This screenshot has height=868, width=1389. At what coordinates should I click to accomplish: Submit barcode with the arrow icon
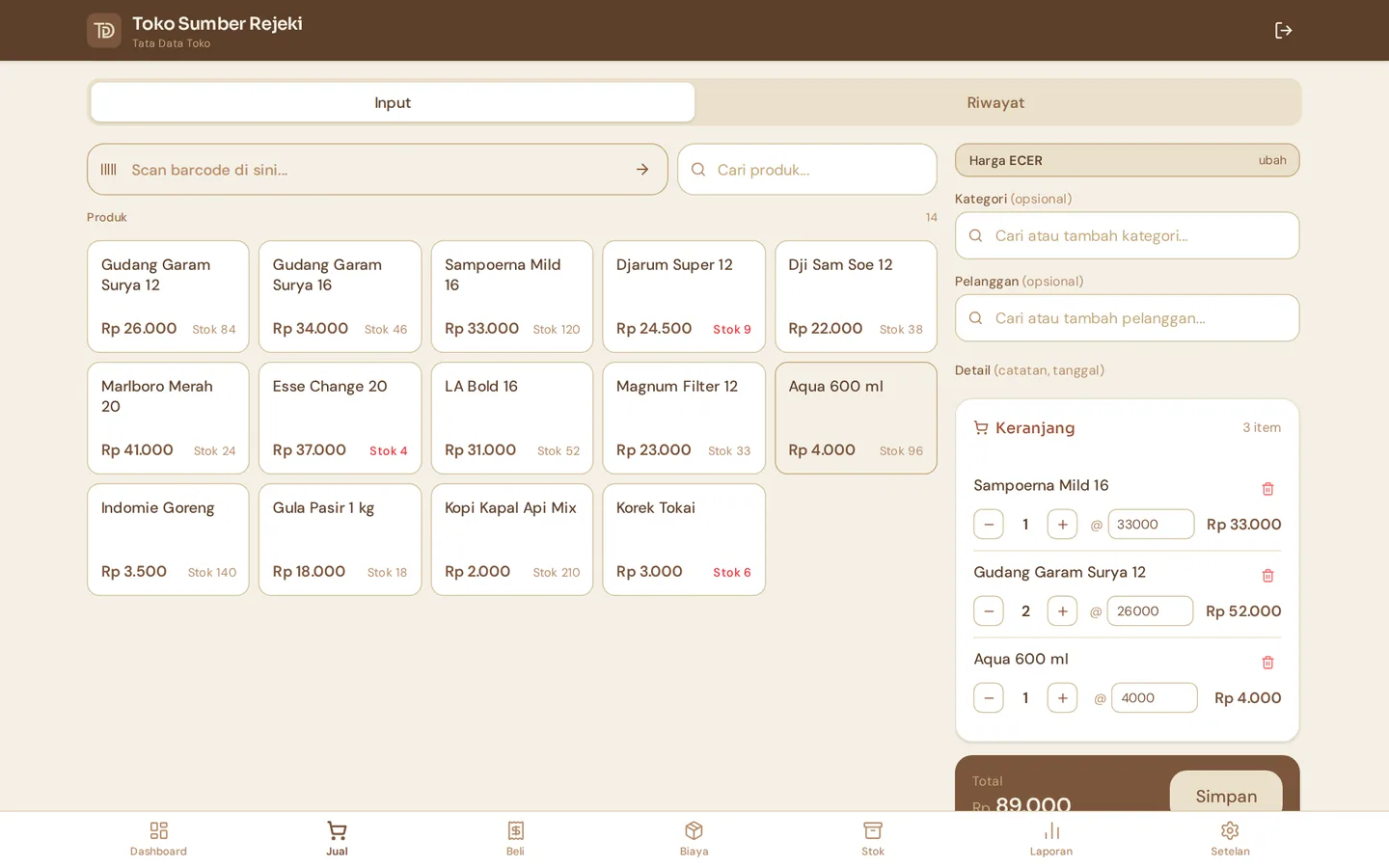(x=642, y=170)
